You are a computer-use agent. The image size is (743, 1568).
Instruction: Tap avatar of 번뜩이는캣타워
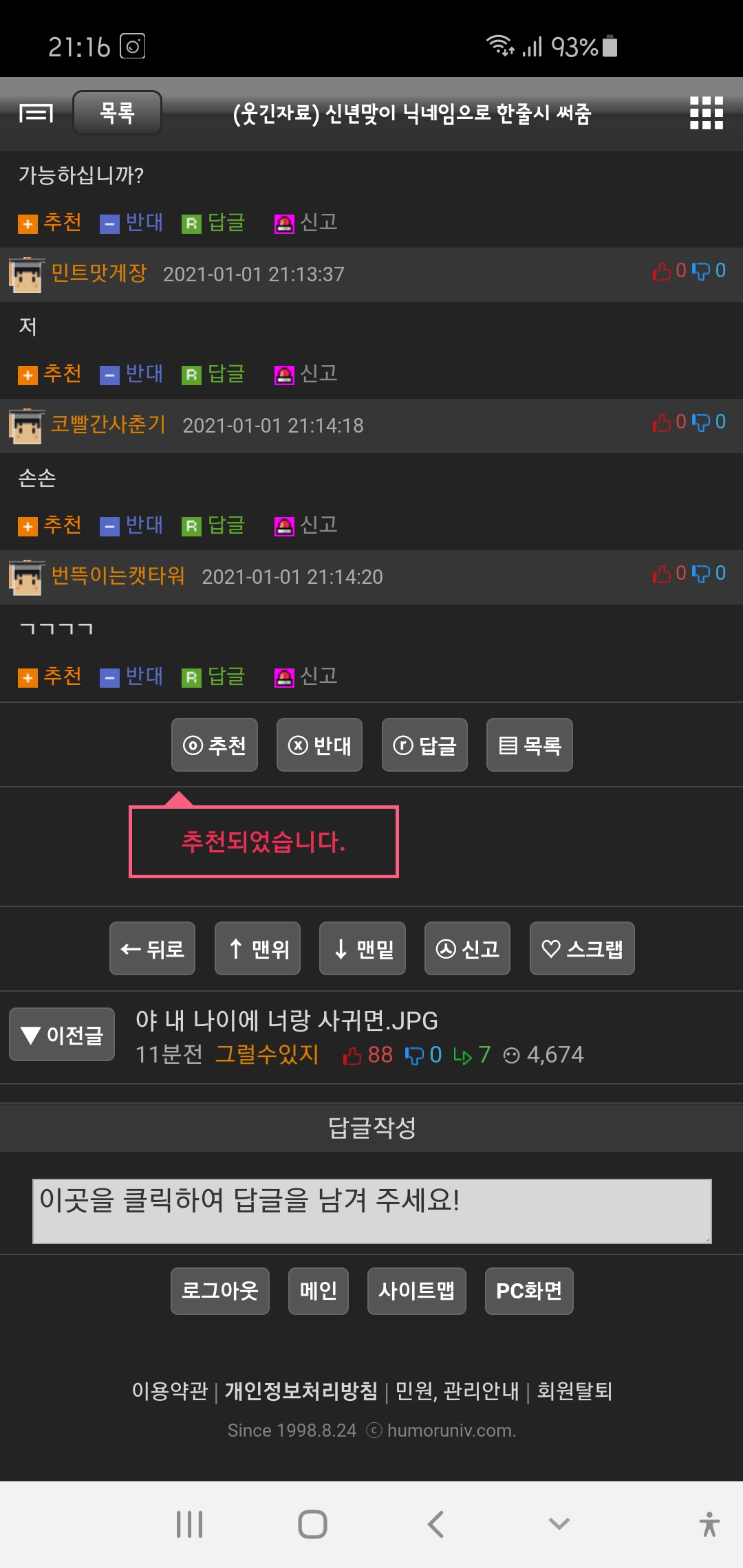[26, 576]
